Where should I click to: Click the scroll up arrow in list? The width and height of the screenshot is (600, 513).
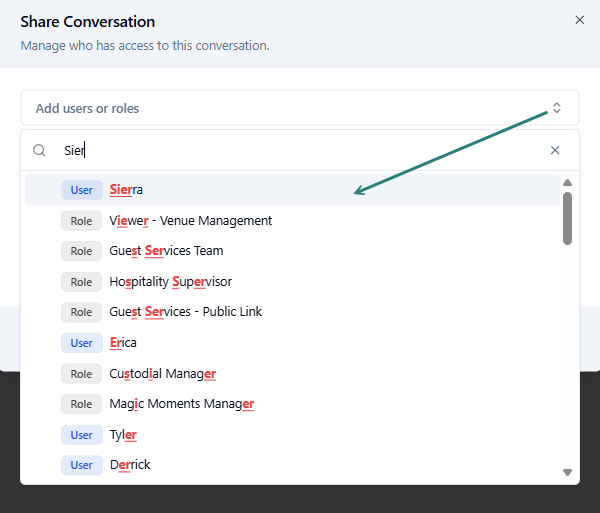(x=568, y=183)
